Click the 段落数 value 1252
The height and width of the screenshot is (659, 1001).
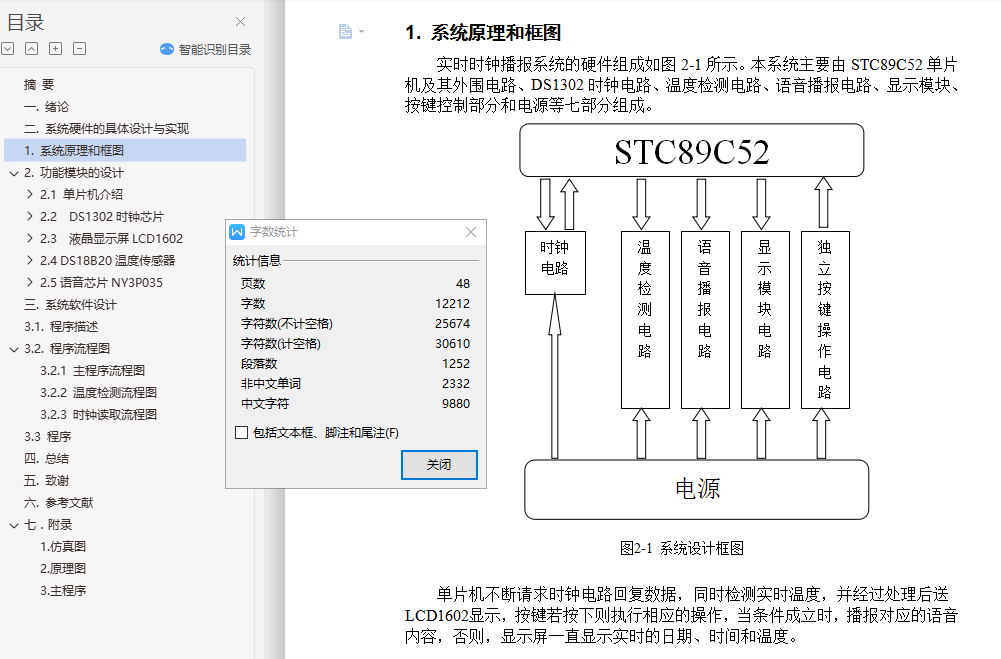coord(456,363)
